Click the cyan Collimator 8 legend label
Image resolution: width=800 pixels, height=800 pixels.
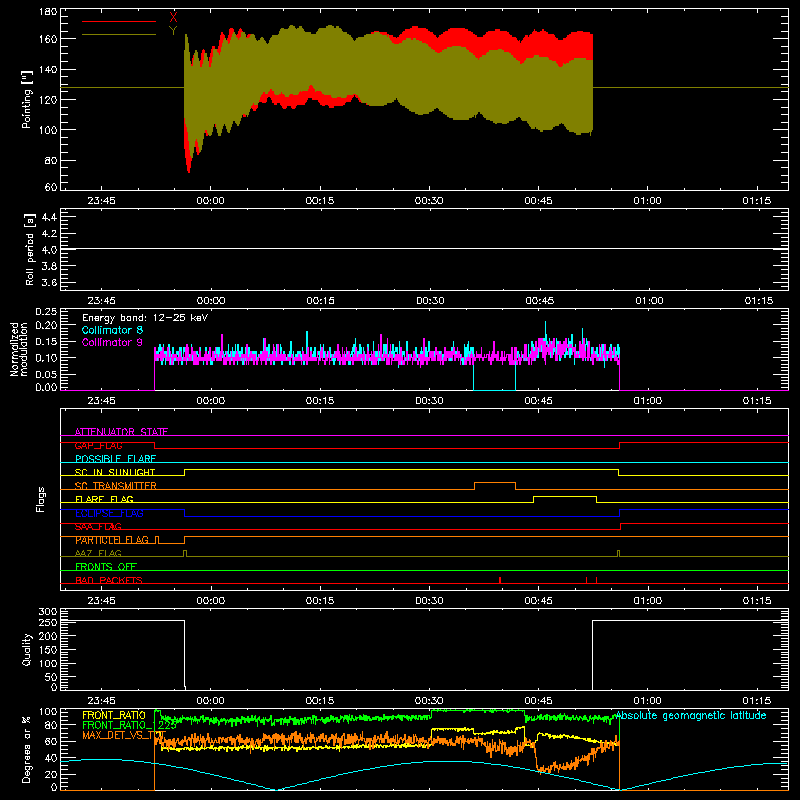click(112, 330)
